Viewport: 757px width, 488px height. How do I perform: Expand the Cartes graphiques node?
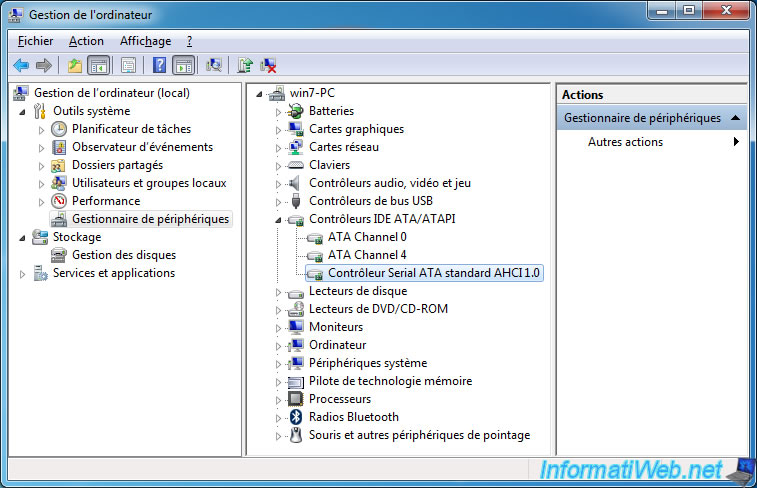pyautogui.click(x=279, y=129)
